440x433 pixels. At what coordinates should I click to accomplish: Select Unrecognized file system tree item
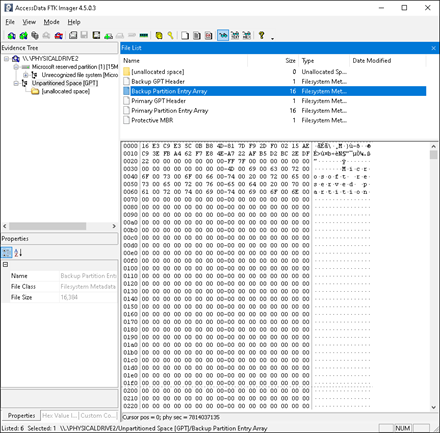(79, 75)
